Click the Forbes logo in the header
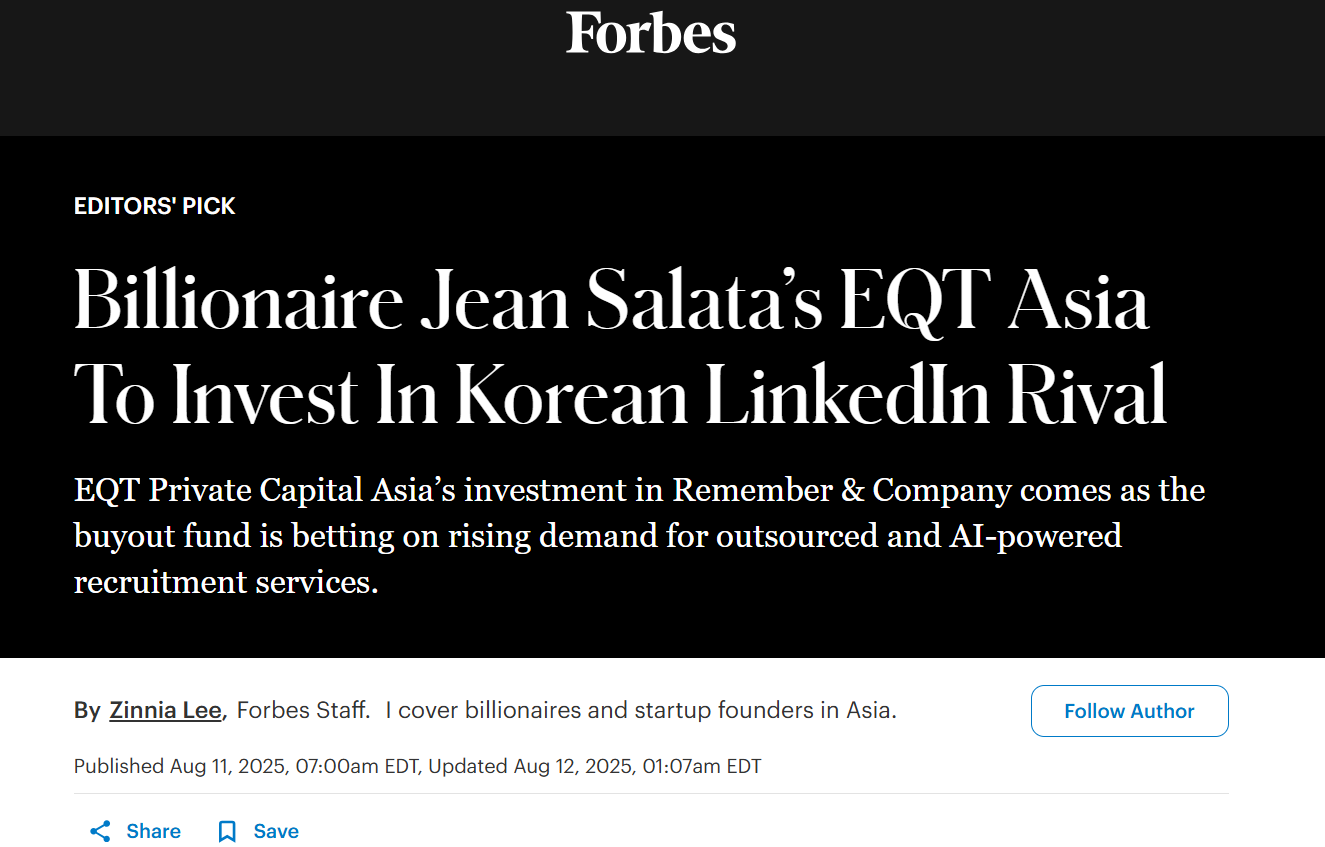Screen dimensions: 1325x847 pyautogui.click(x=651, y=32)
